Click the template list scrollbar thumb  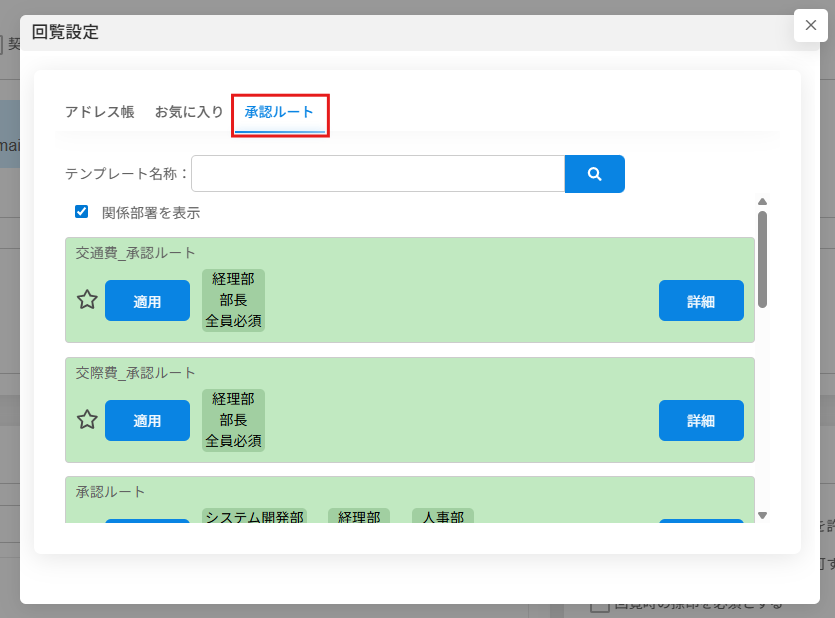(x=762, y=258)
